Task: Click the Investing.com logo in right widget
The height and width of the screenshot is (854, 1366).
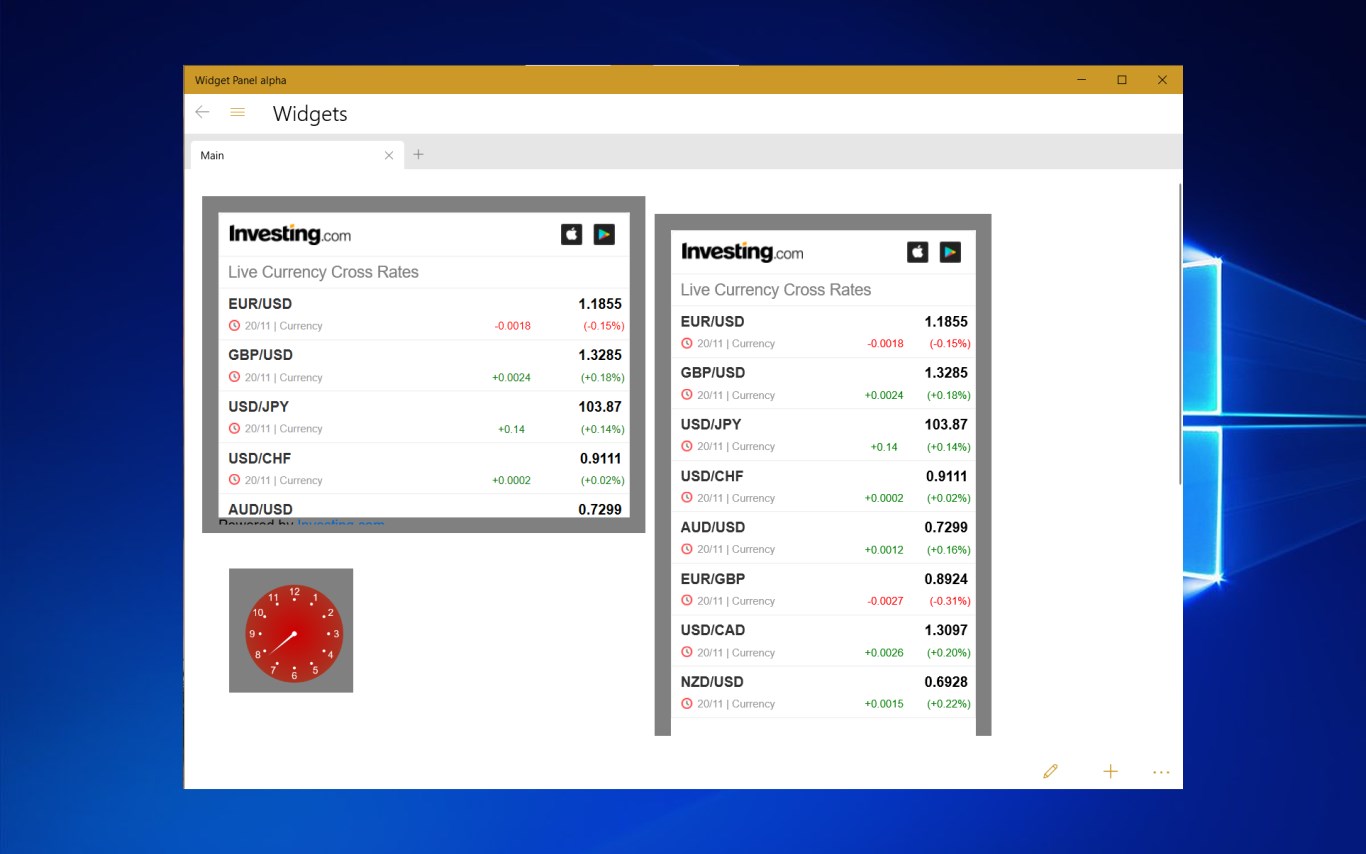Action: click(x=742, y=252)
